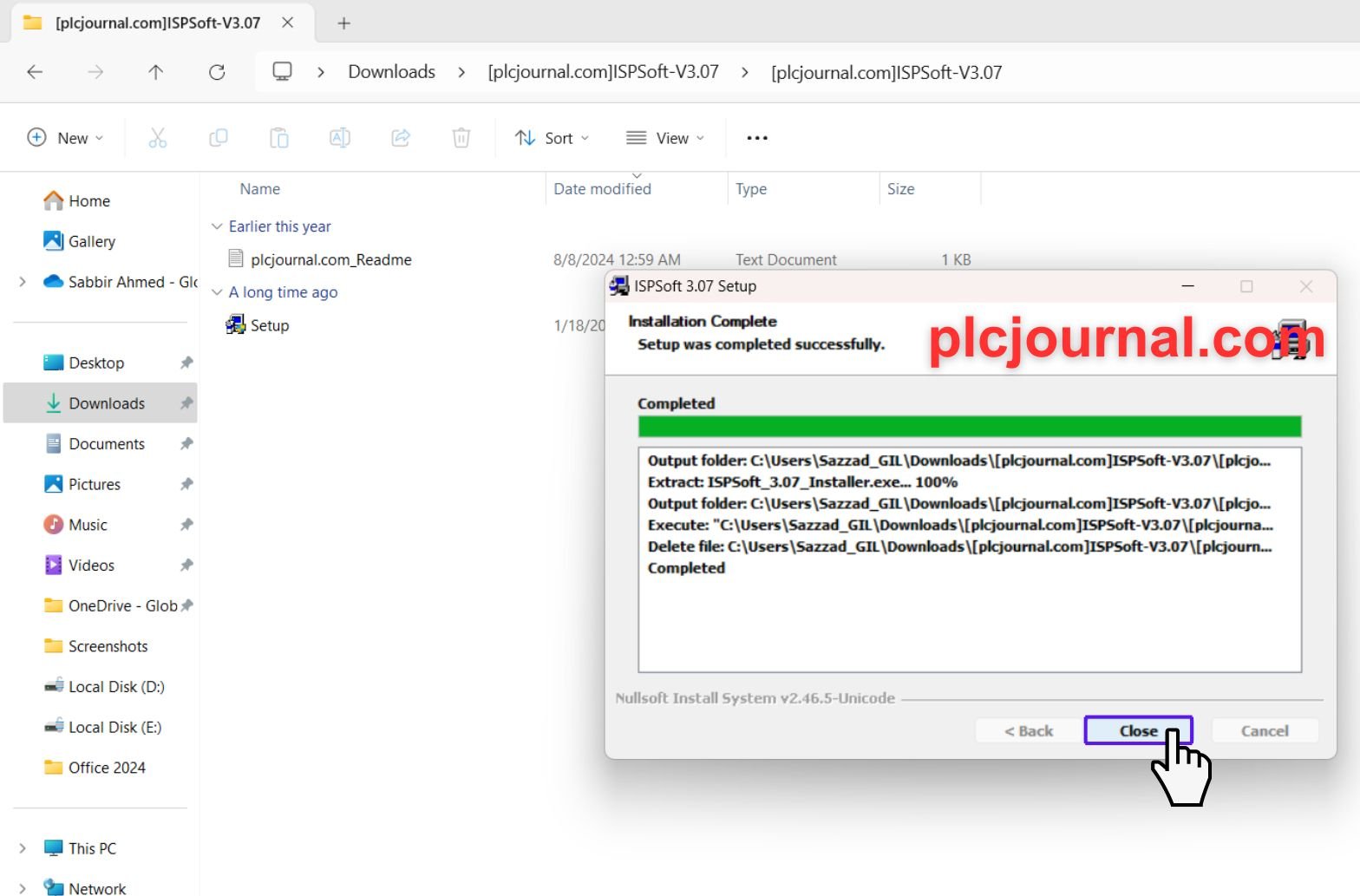
Task: Click the pin icon beside Documents
Action: tap(186, 444)
